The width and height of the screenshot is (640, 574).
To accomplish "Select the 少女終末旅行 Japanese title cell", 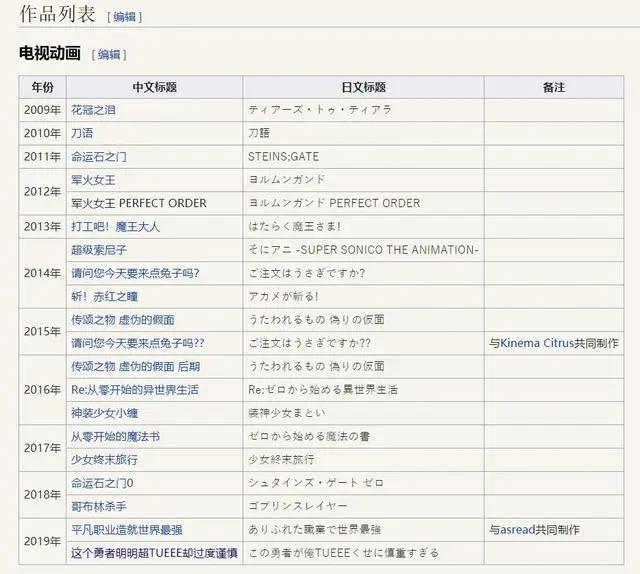I will pos(364,460).
